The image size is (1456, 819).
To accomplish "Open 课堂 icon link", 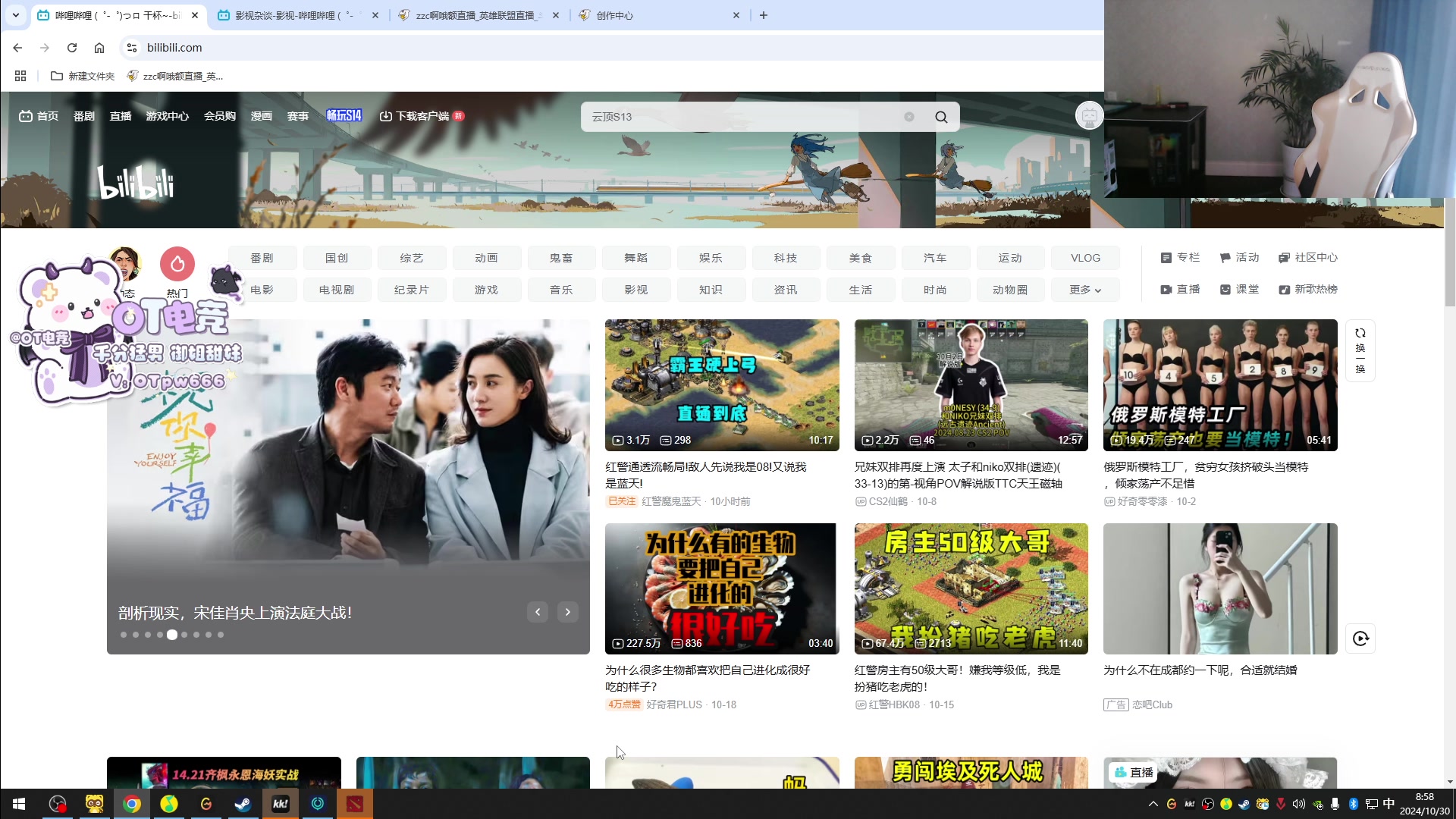I will pyautogui.click(x=1239, y=290).
